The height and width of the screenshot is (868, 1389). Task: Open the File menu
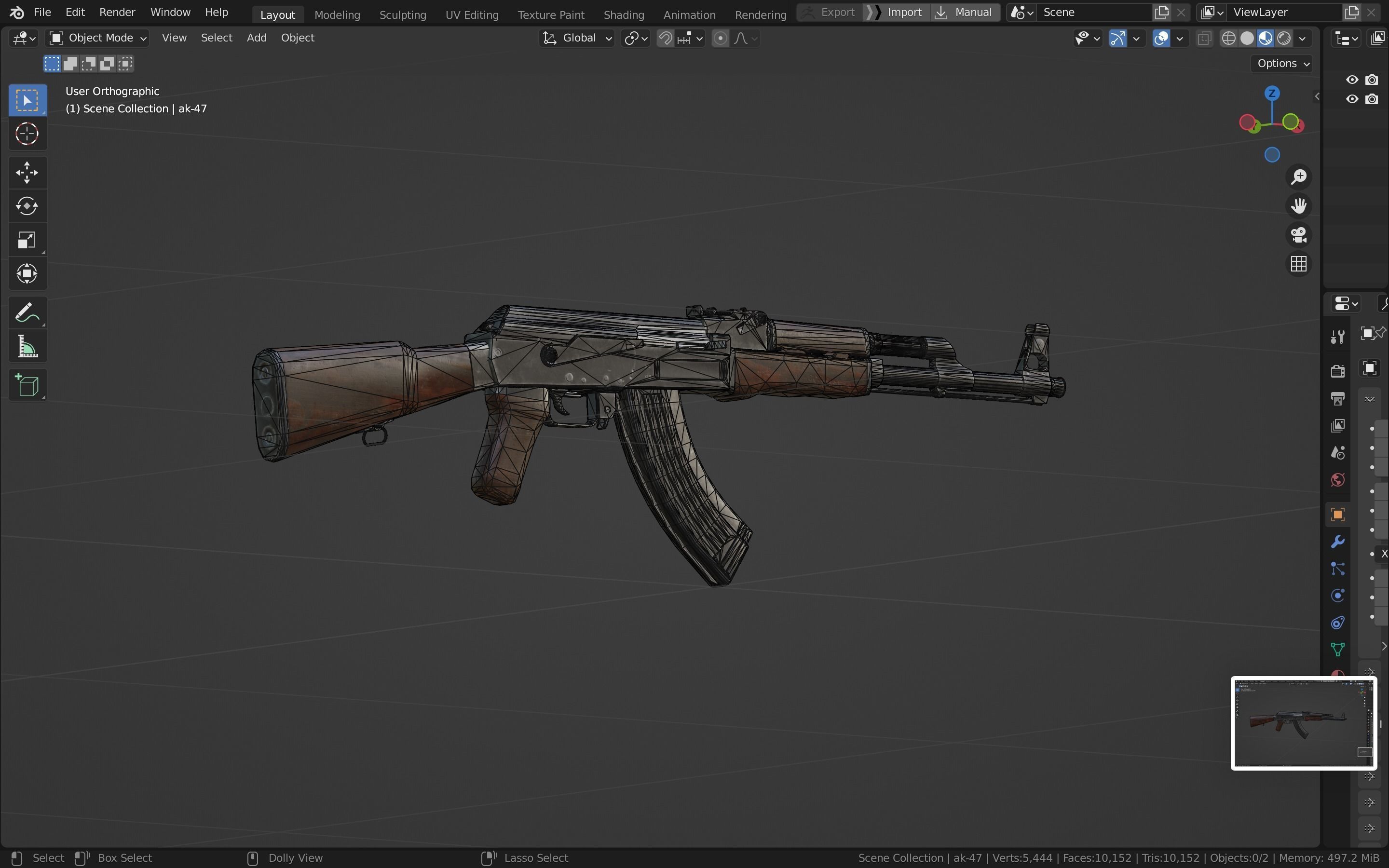tap(42, 12)
